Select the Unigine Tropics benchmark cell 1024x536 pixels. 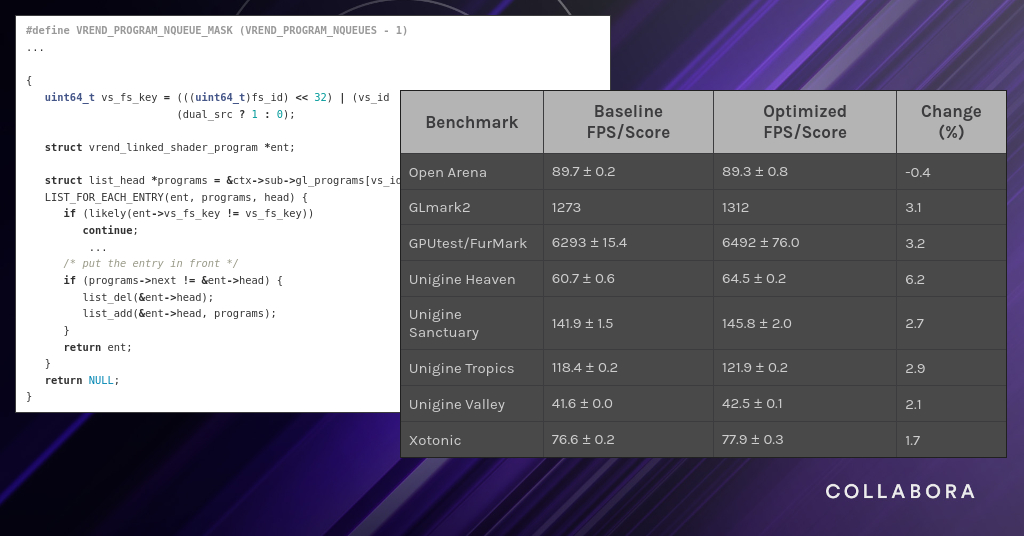[x=472, y=368]
